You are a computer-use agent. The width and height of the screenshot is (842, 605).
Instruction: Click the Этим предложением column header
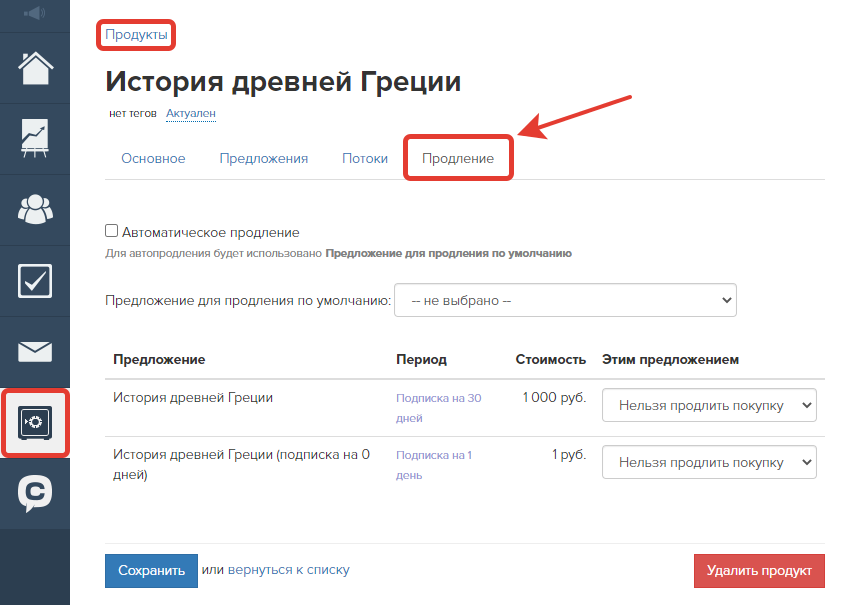click(x=670, y=359)
